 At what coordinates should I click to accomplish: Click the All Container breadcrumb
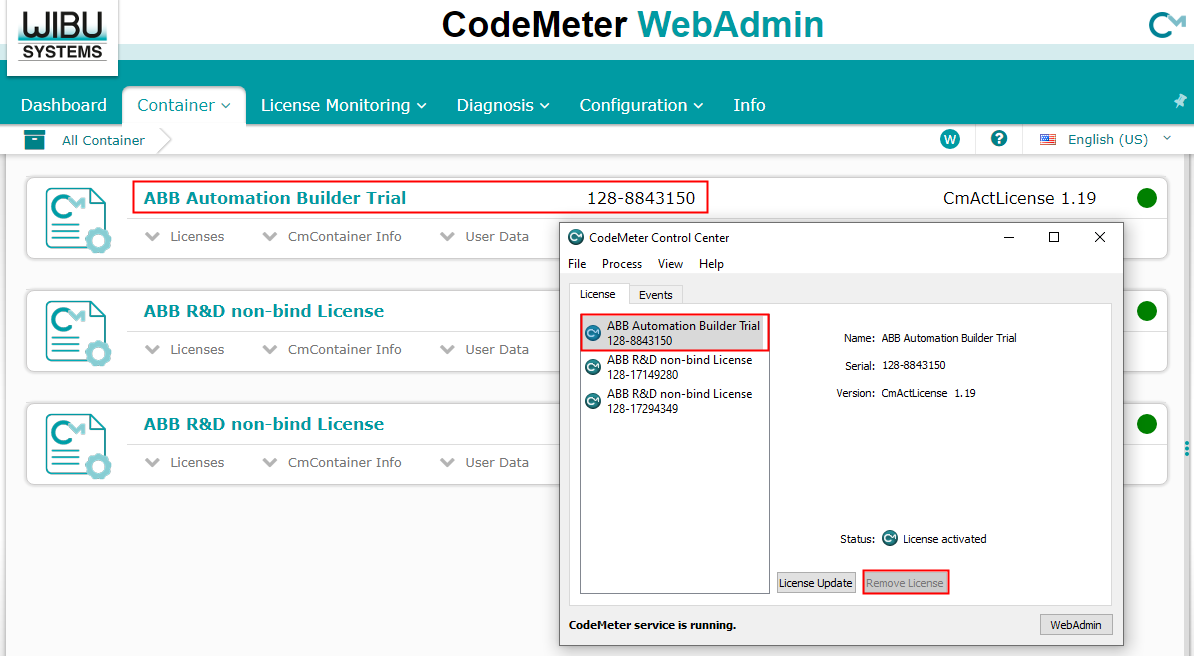[x=104, y=140]
